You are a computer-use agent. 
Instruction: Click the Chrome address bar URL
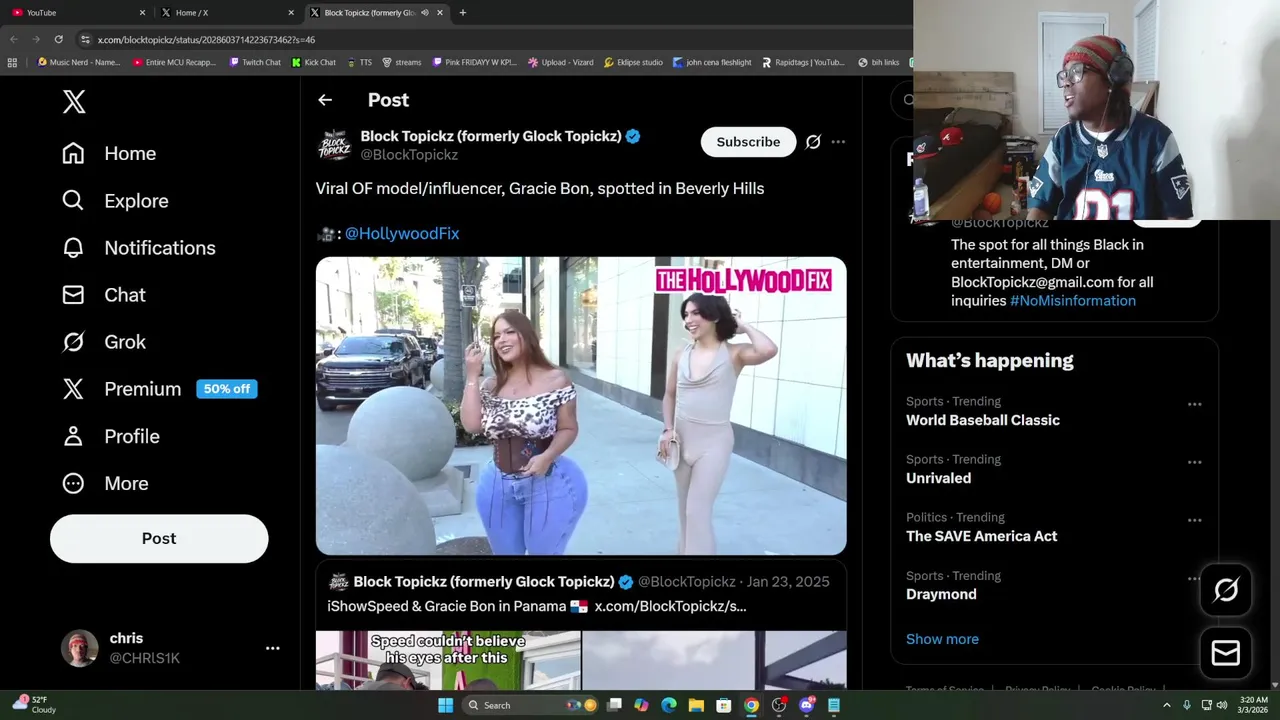coord(206,39)
